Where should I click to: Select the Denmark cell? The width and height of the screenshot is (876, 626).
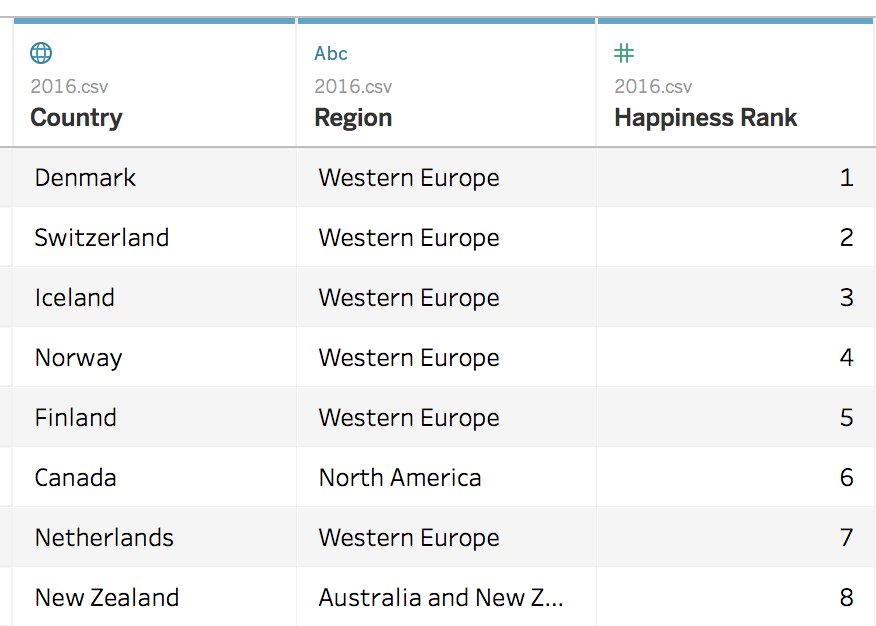click(x=85, y=178)
